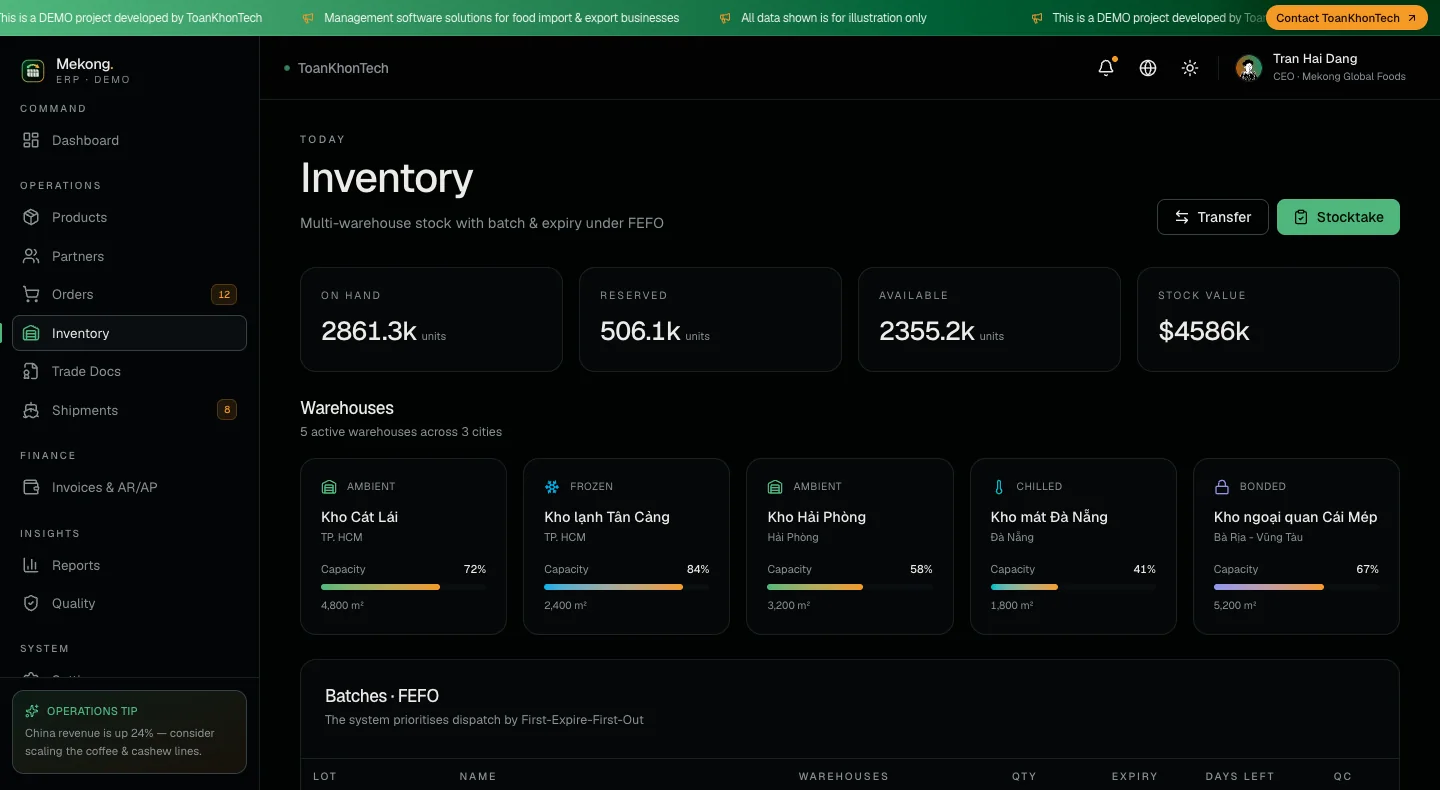Click the Reserved value 506.1k

(640, 331)
